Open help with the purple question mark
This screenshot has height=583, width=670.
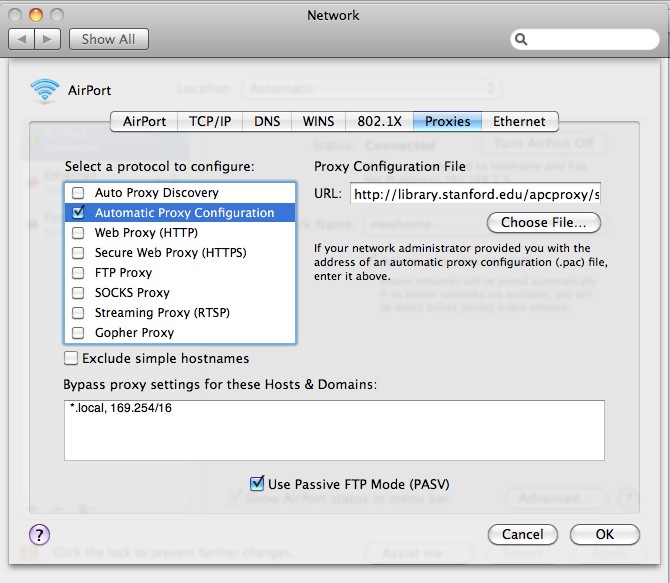pyautogui.click(x=39, y=534)
